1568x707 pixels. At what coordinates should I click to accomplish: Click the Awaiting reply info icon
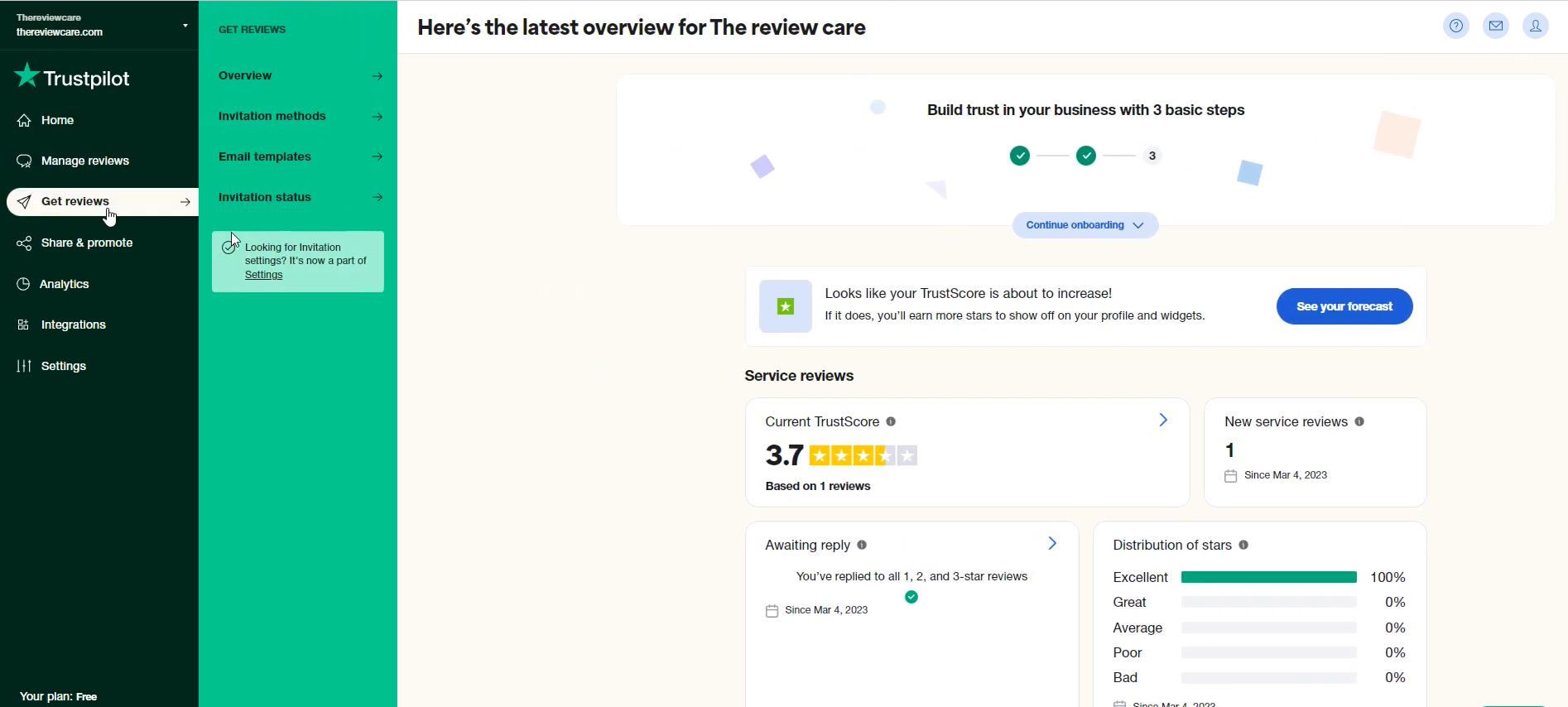pos(862,545)
